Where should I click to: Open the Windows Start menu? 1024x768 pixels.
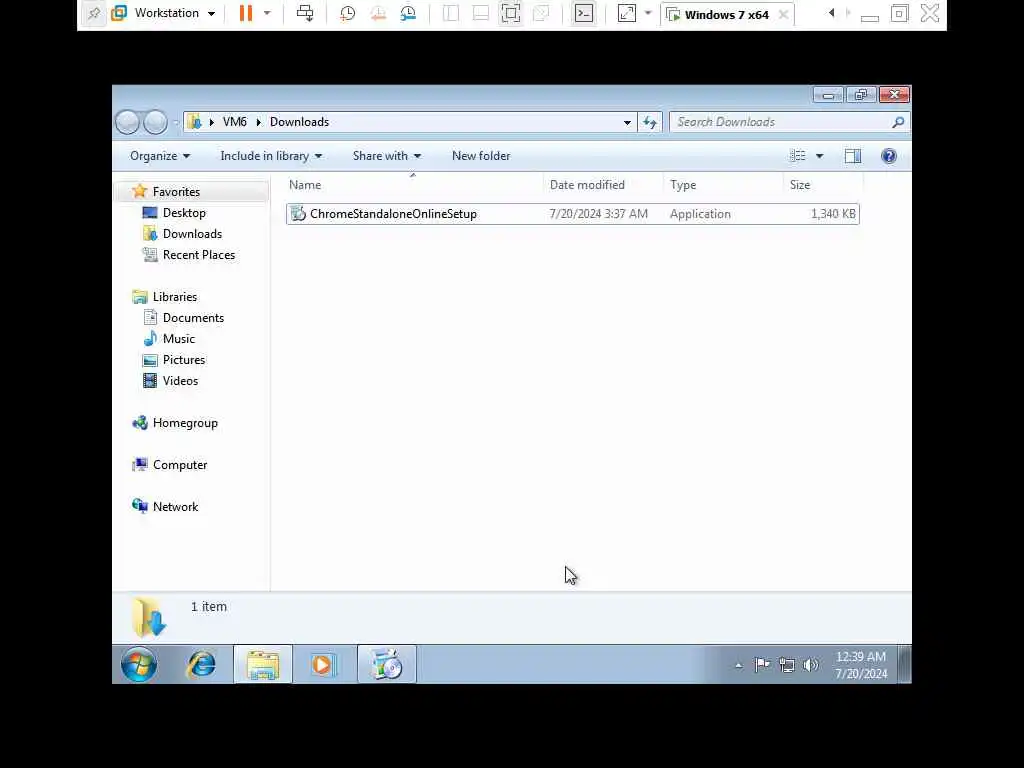[x=138, y=665]
